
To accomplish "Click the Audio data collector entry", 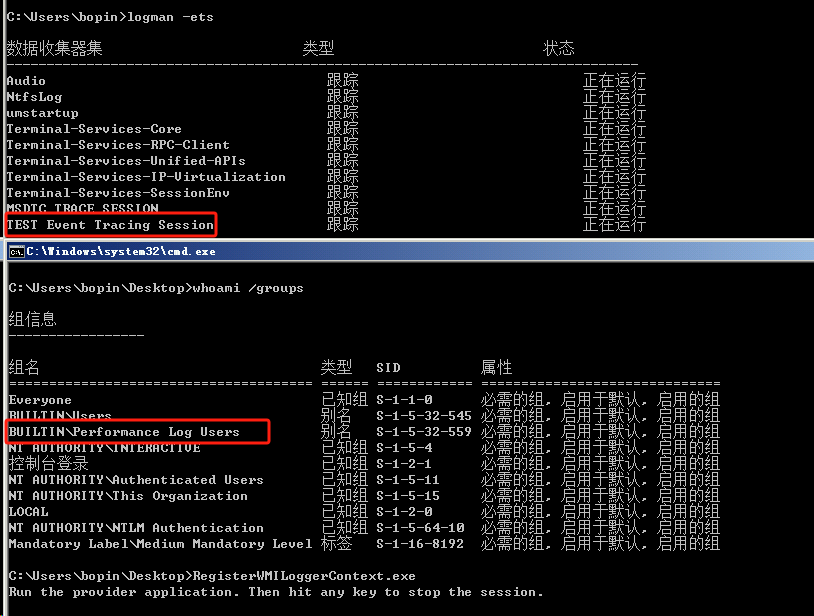I will (26, 81).
